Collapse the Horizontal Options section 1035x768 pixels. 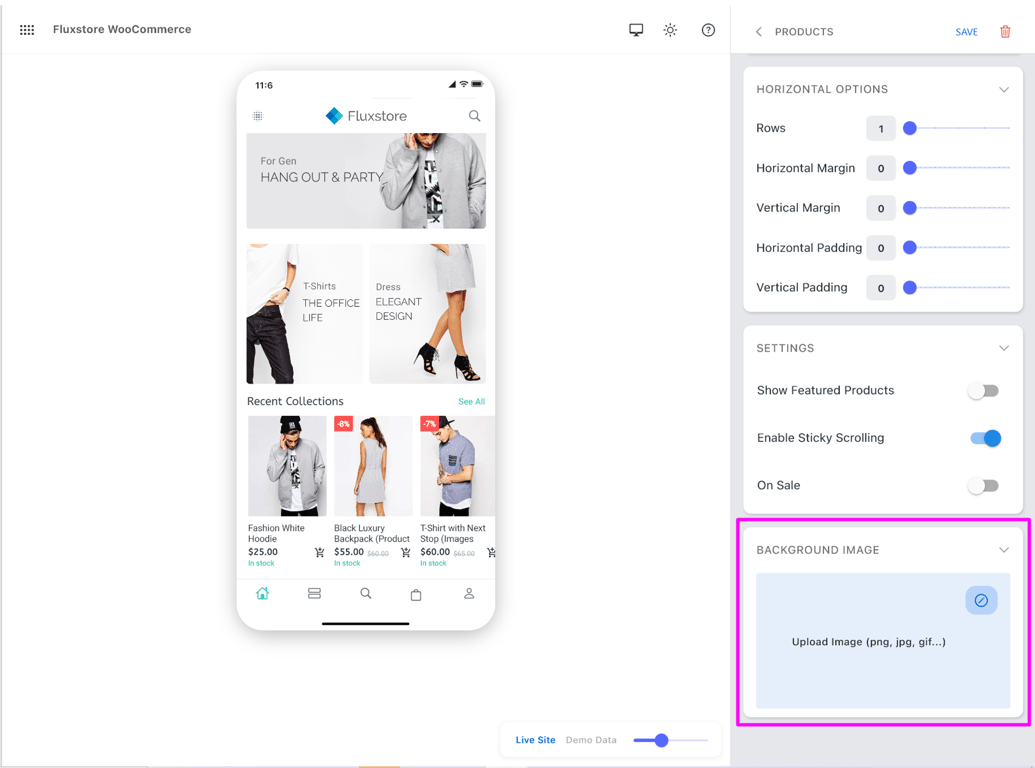pos(1003,89)
